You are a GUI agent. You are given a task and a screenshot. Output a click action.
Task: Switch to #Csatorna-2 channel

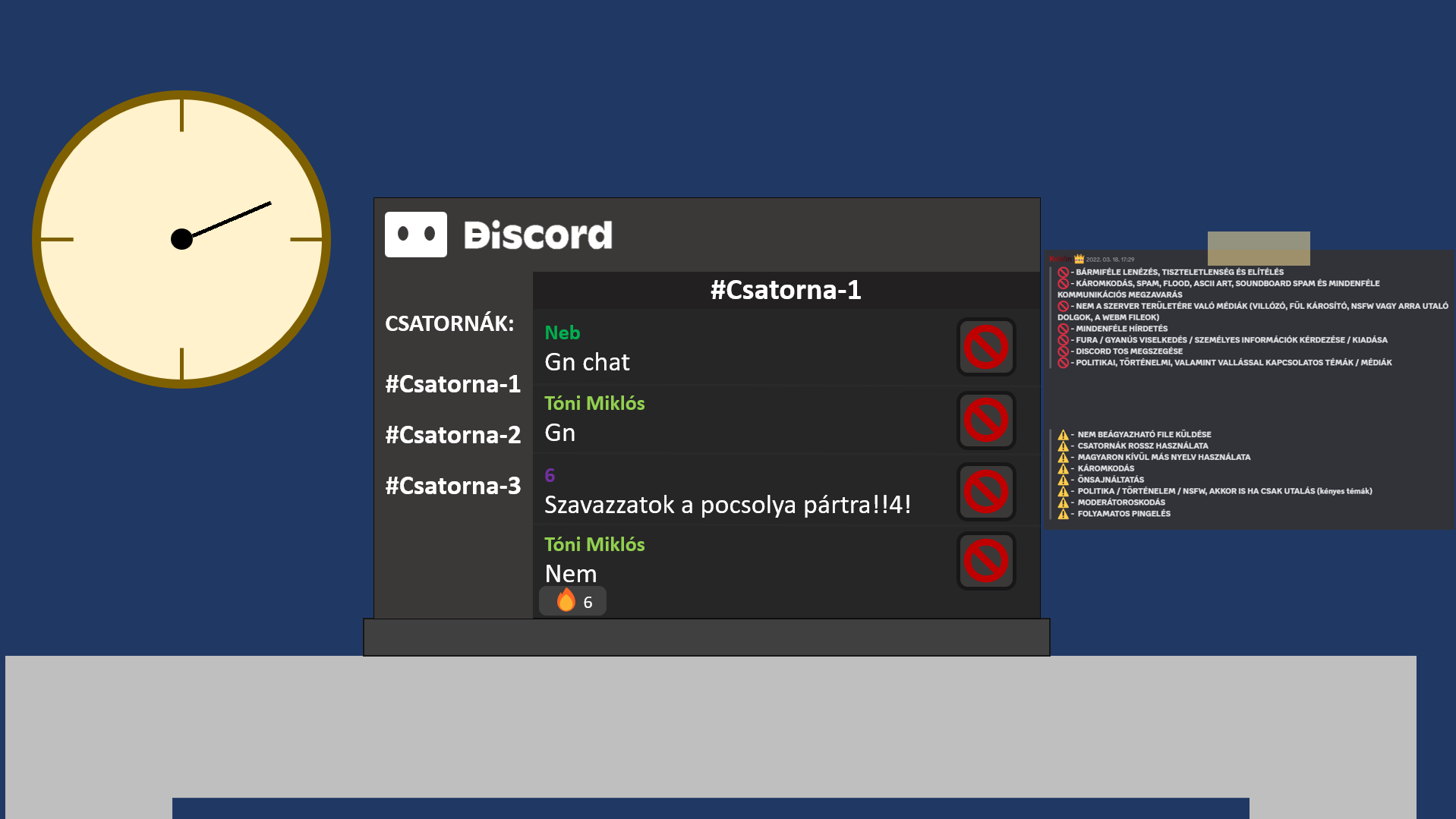pos(453,435)
